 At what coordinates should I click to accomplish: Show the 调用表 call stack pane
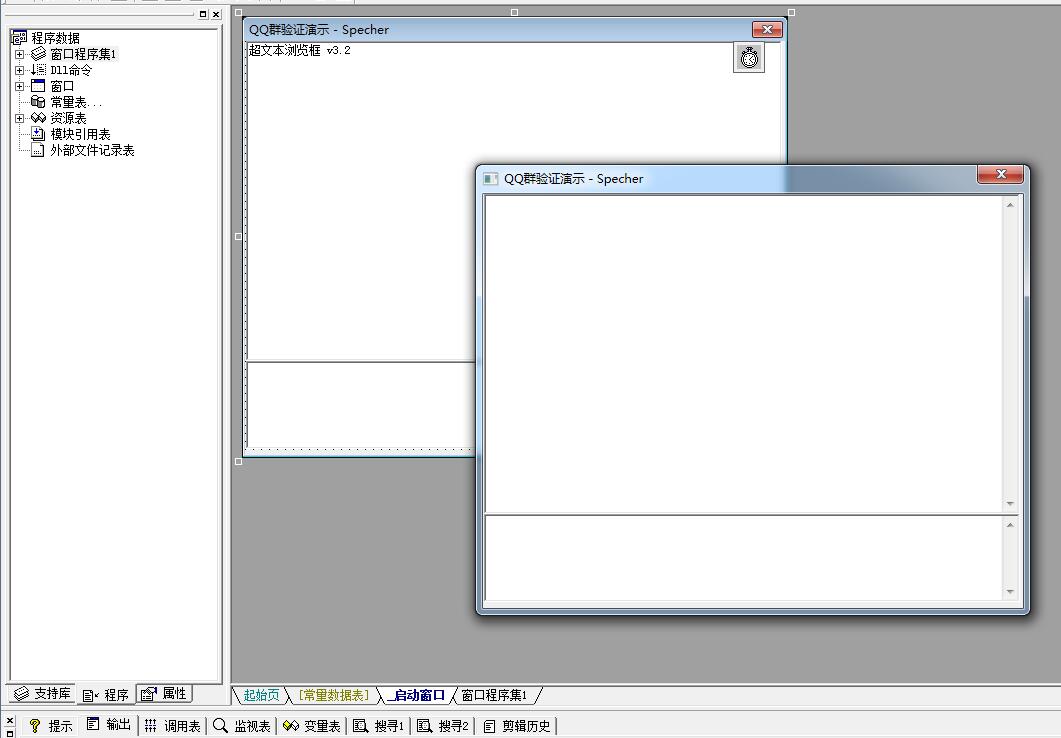click(x=173, y=726)
